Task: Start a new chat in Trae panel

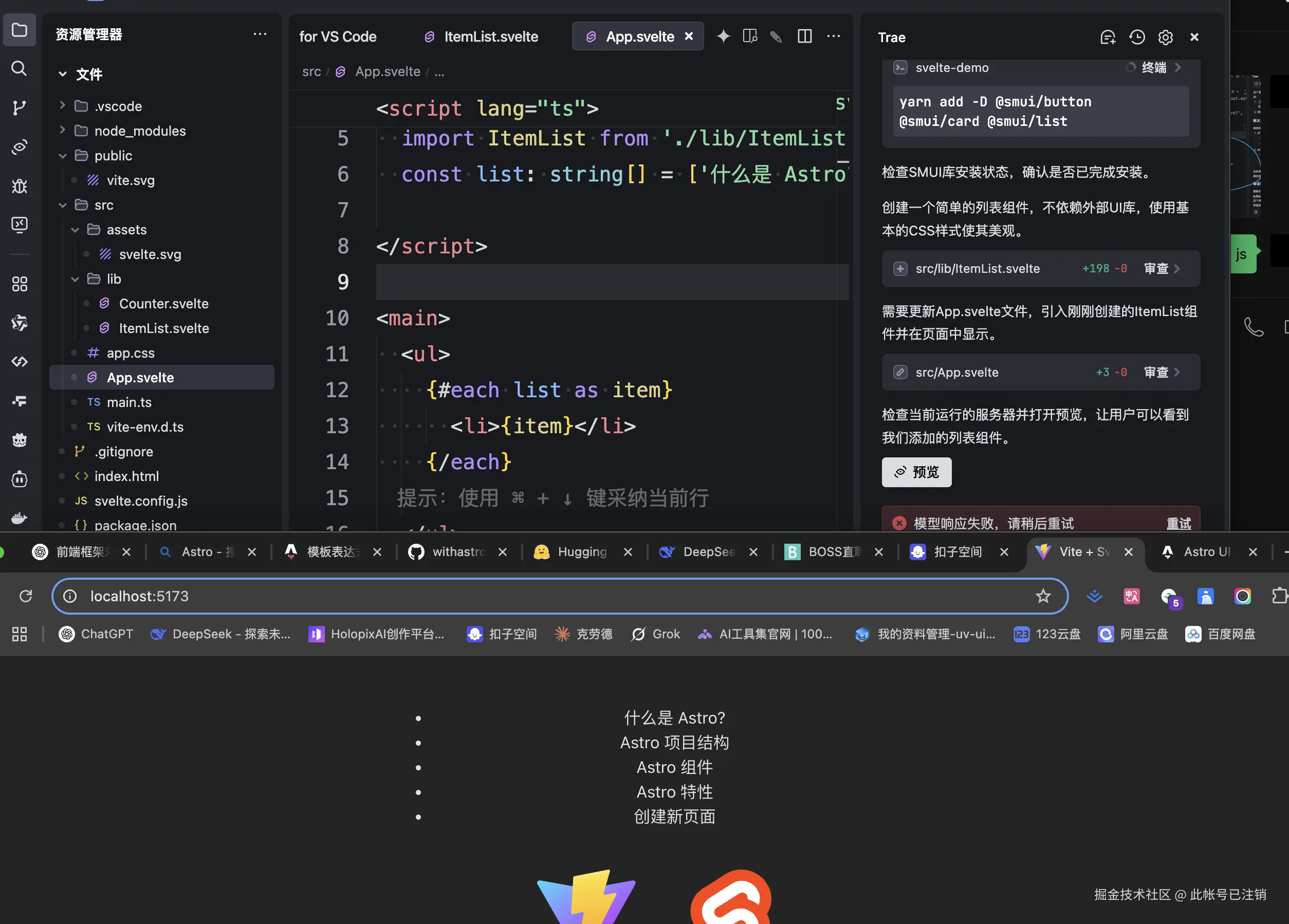Action: point(1107,37)
